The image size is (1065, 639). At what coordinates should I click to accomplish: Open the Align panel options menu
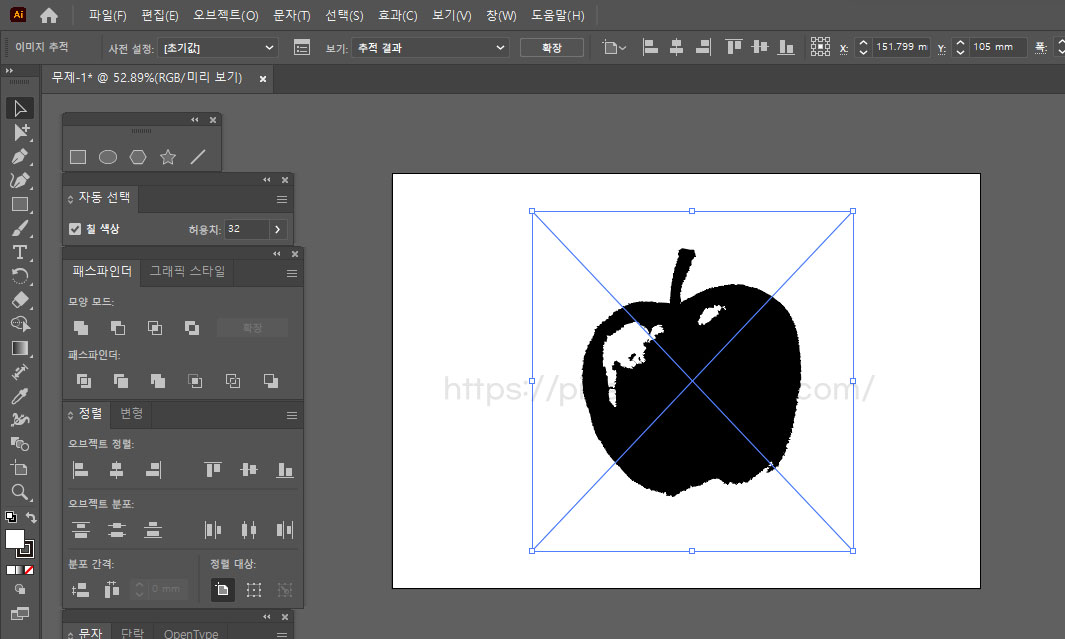[291, 416]
